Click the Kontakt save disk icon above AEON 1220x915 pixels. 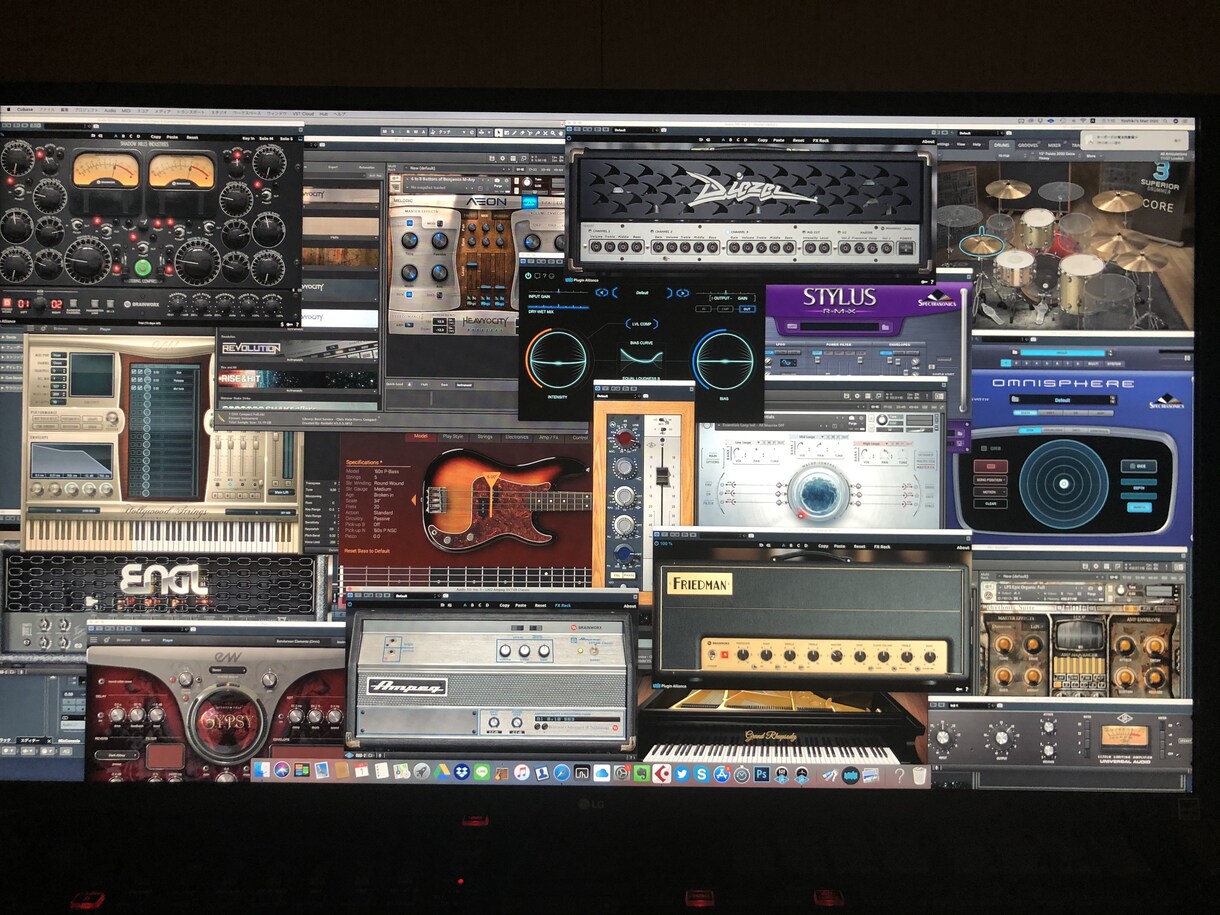[x=492, y=158]
